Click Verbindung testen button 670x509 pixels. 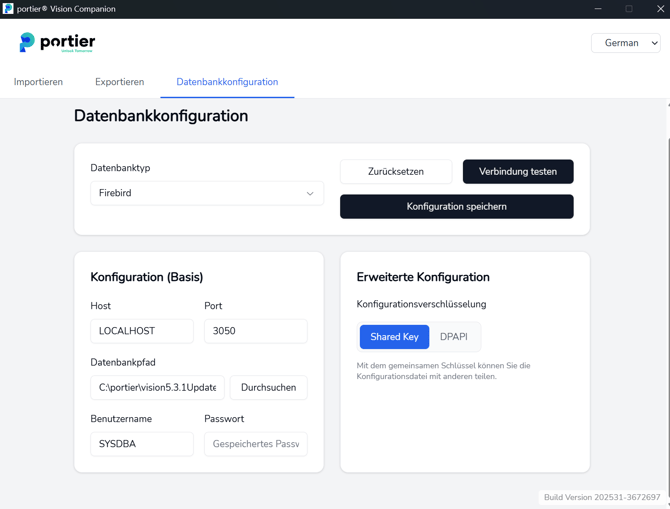point(517,172)
